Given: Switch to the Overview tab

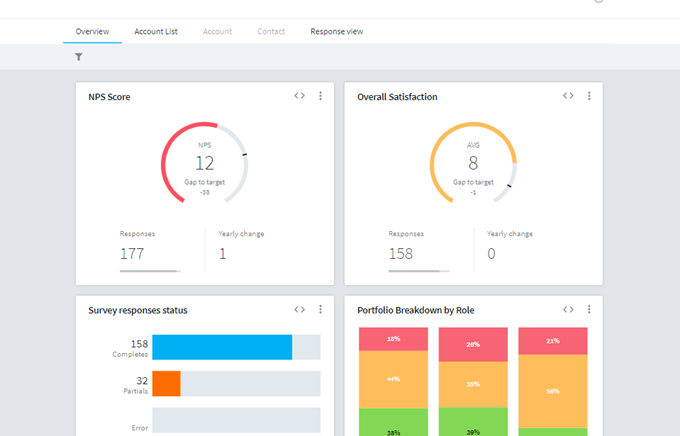Looking at the screenshot, I should pyautogui.click(x=92, y=31).
